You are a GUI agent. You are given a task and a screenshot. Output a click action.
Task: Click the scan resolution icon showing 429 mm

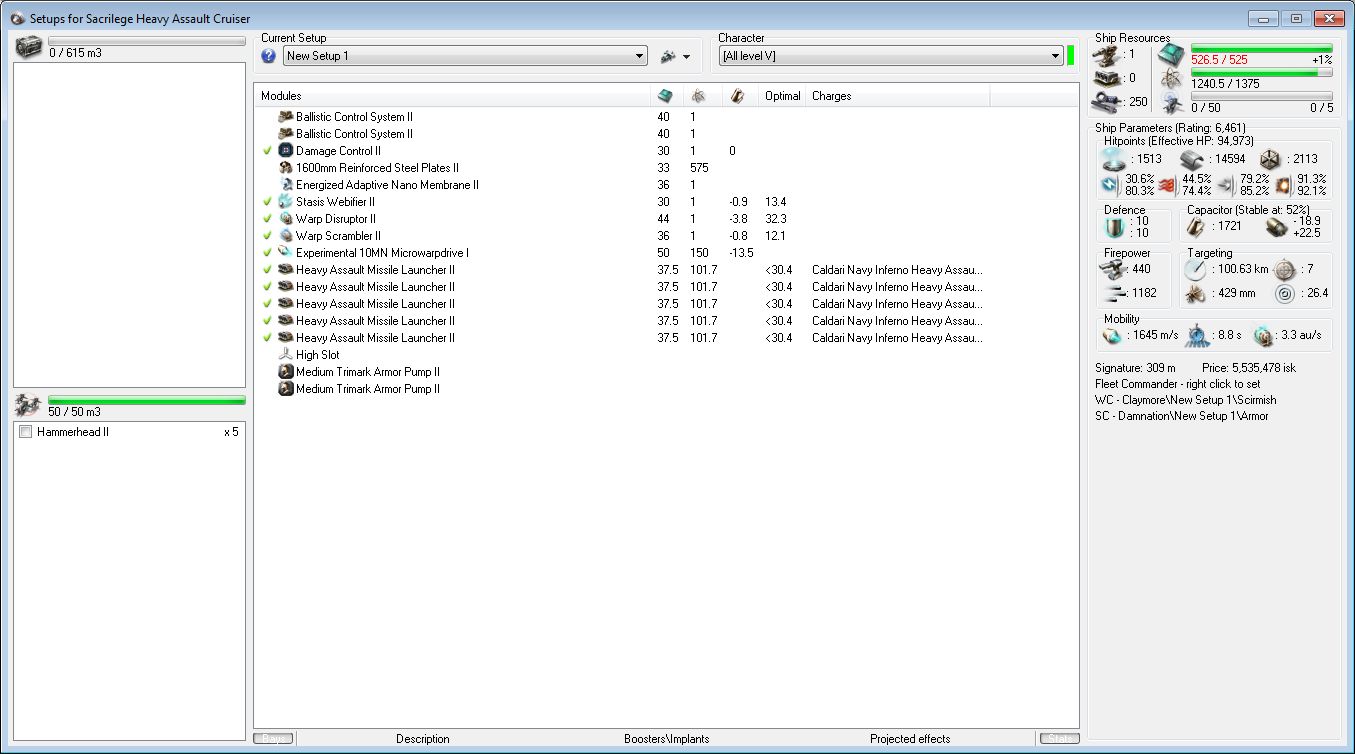pyautogui.click(x=1196, y=294)
